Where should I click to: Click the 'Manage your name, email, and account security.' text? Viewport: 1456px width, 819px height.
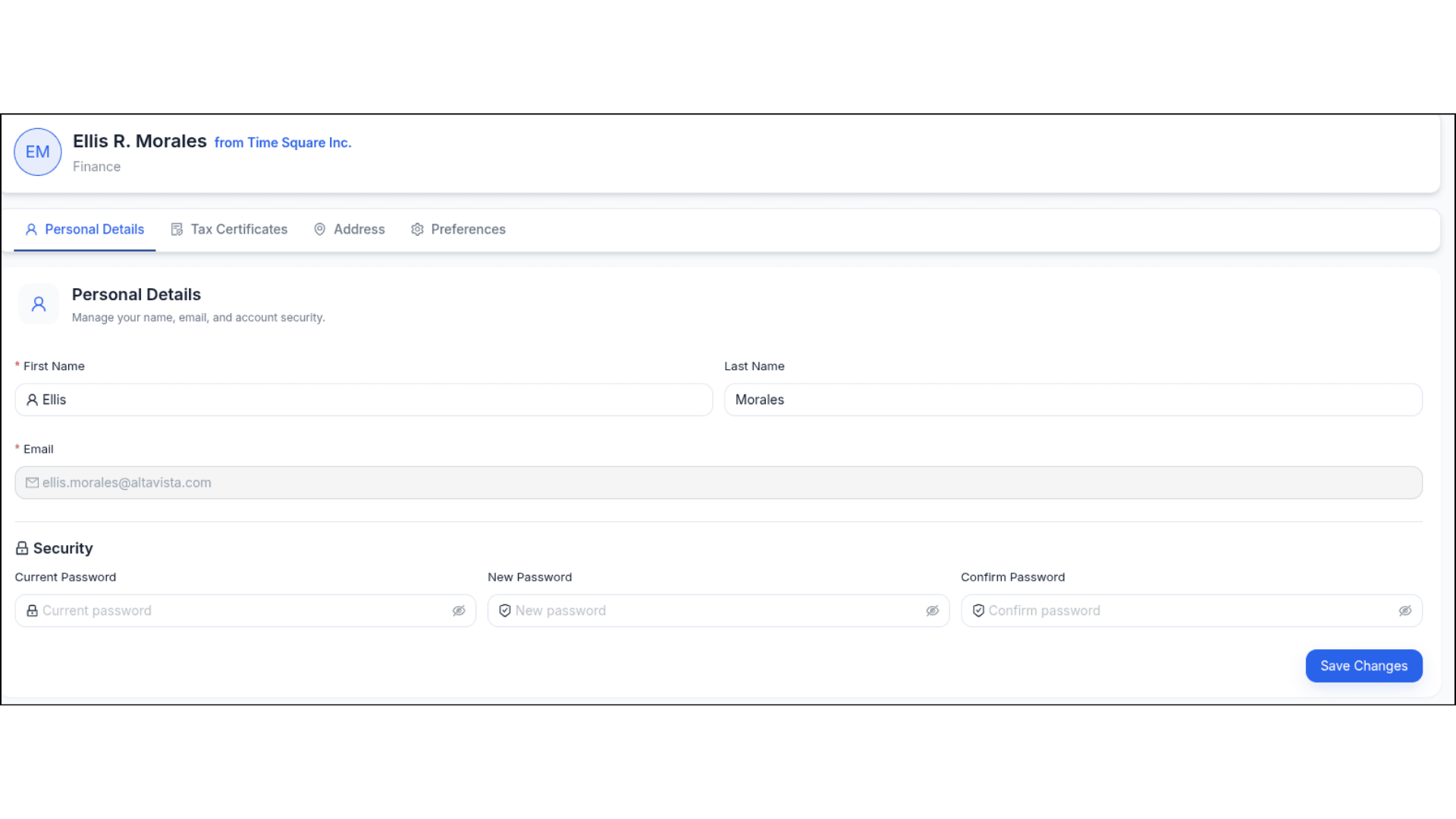(199, 318)
